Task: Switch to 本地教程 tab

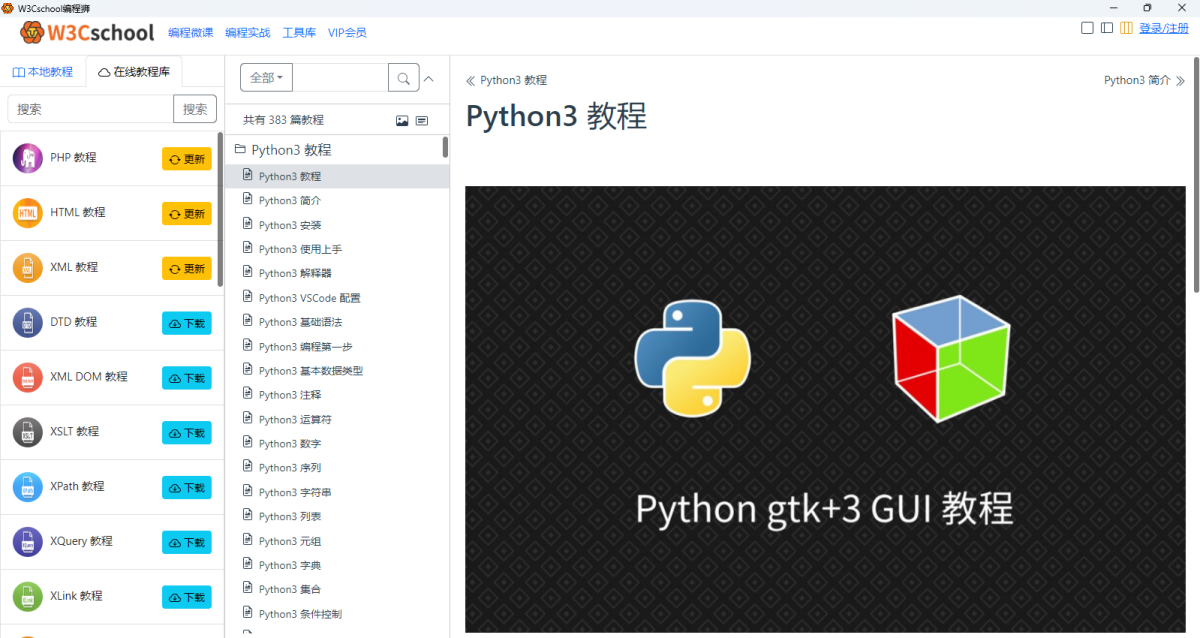Action: click(x=43, y=72)
